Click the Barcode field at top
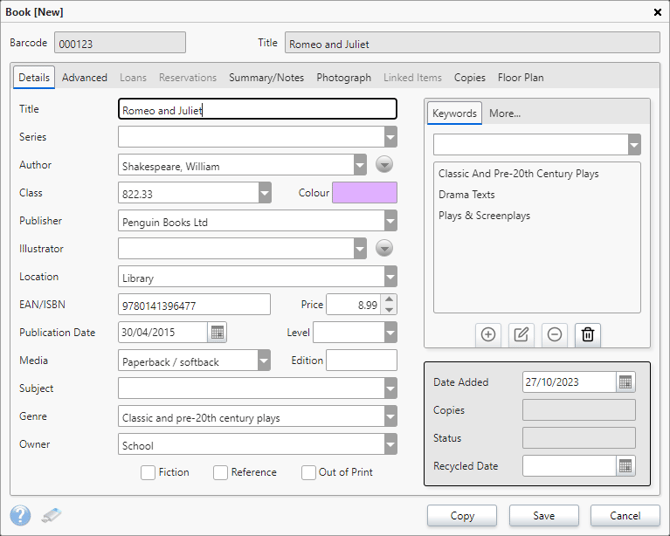 (120, 43)
